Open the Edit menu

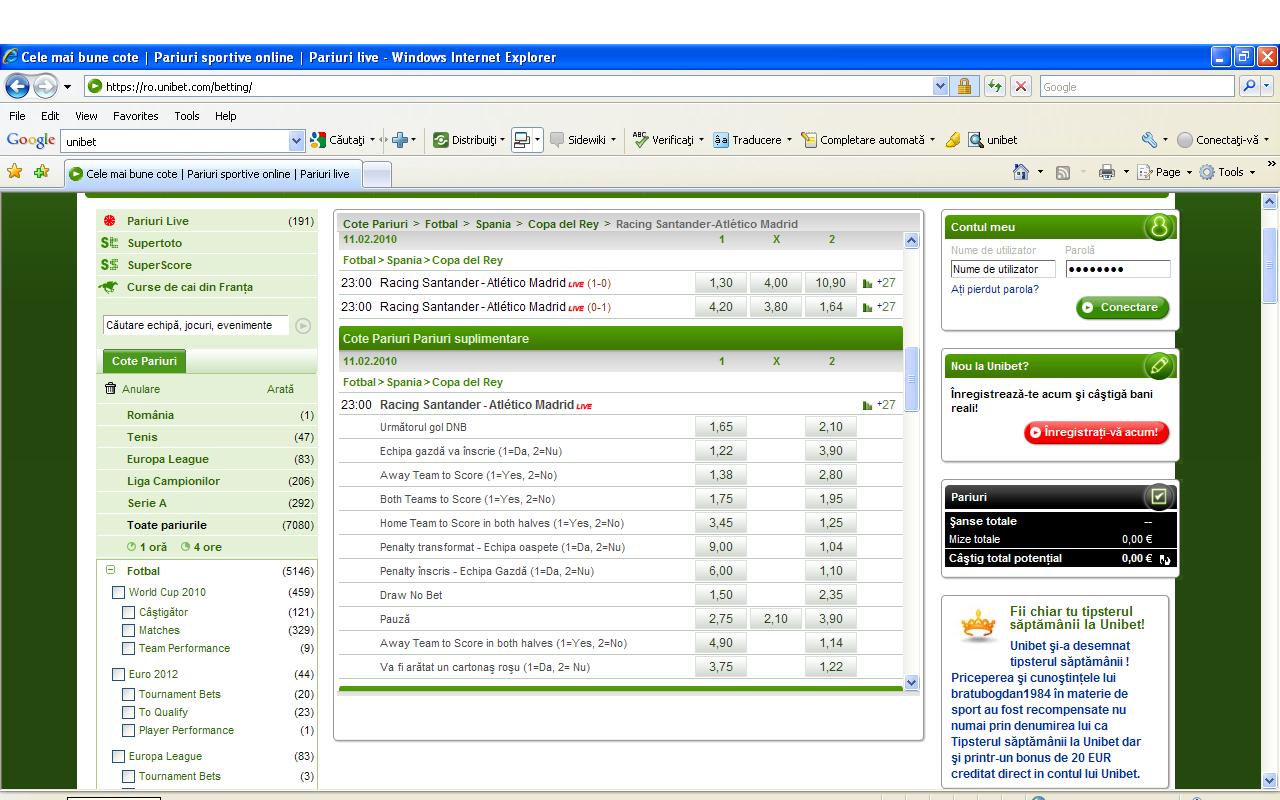(x=50, y=116)
